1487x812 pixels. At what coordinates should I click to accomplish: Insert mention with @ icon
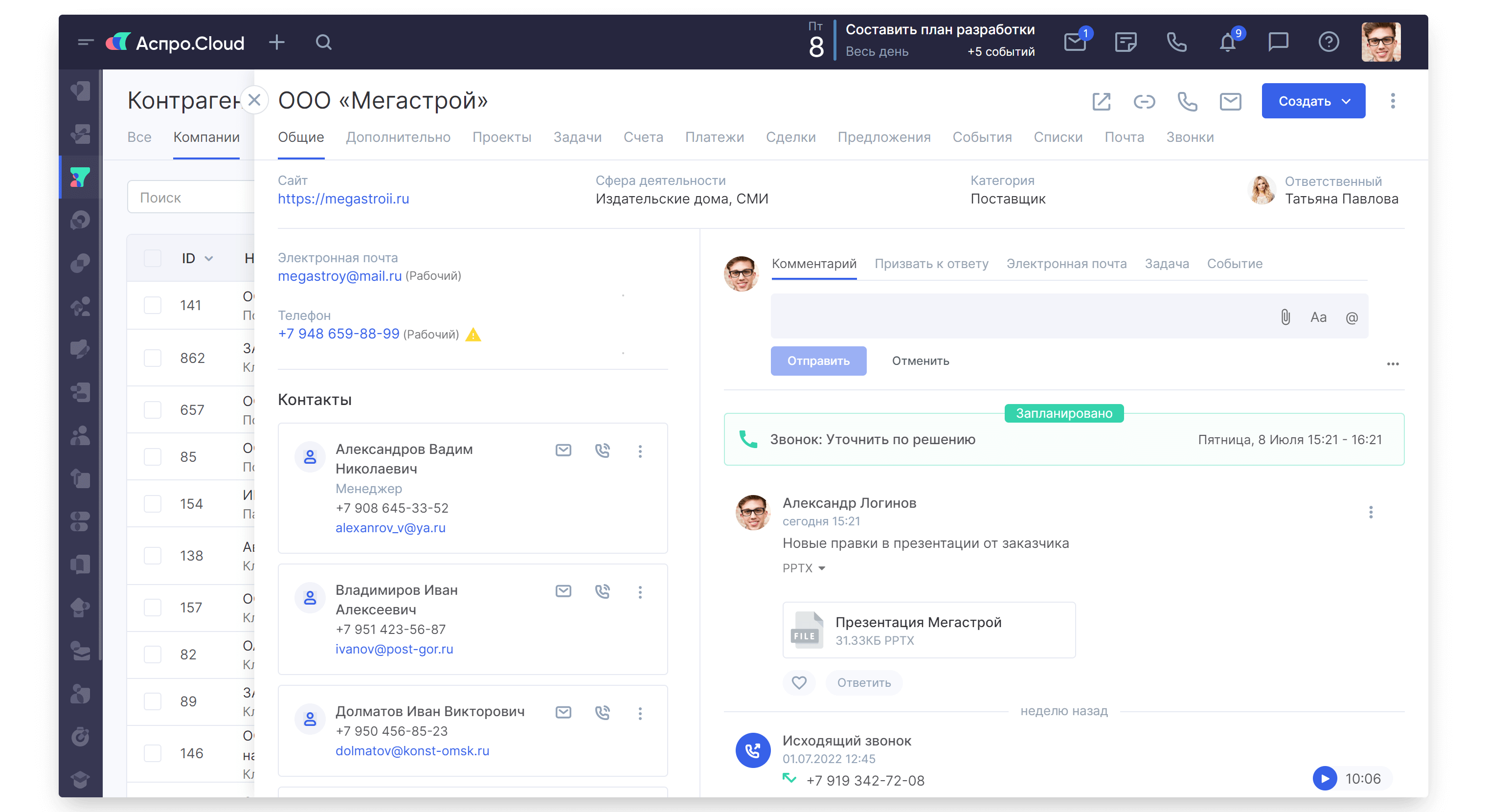(1352, 317)
